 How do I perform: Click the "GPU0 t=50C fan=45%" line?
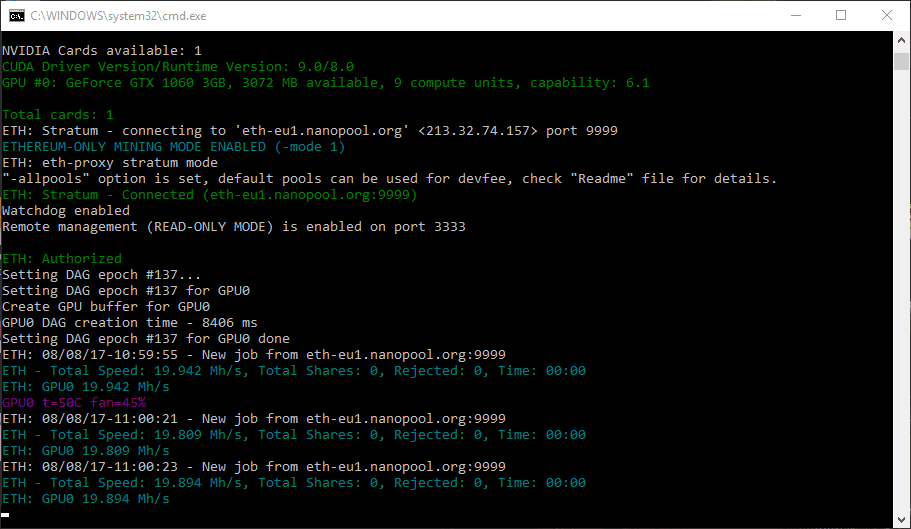coord(74,402)
